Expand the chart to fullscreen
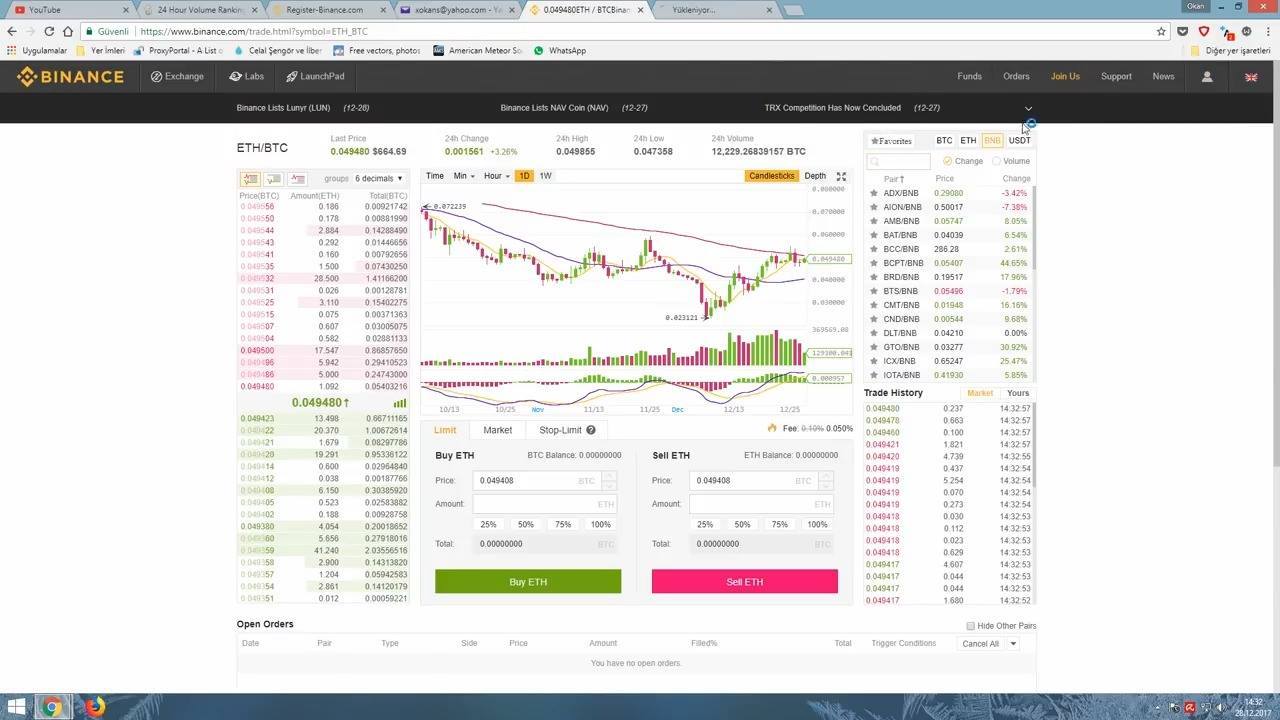 [x=841, y=176]
